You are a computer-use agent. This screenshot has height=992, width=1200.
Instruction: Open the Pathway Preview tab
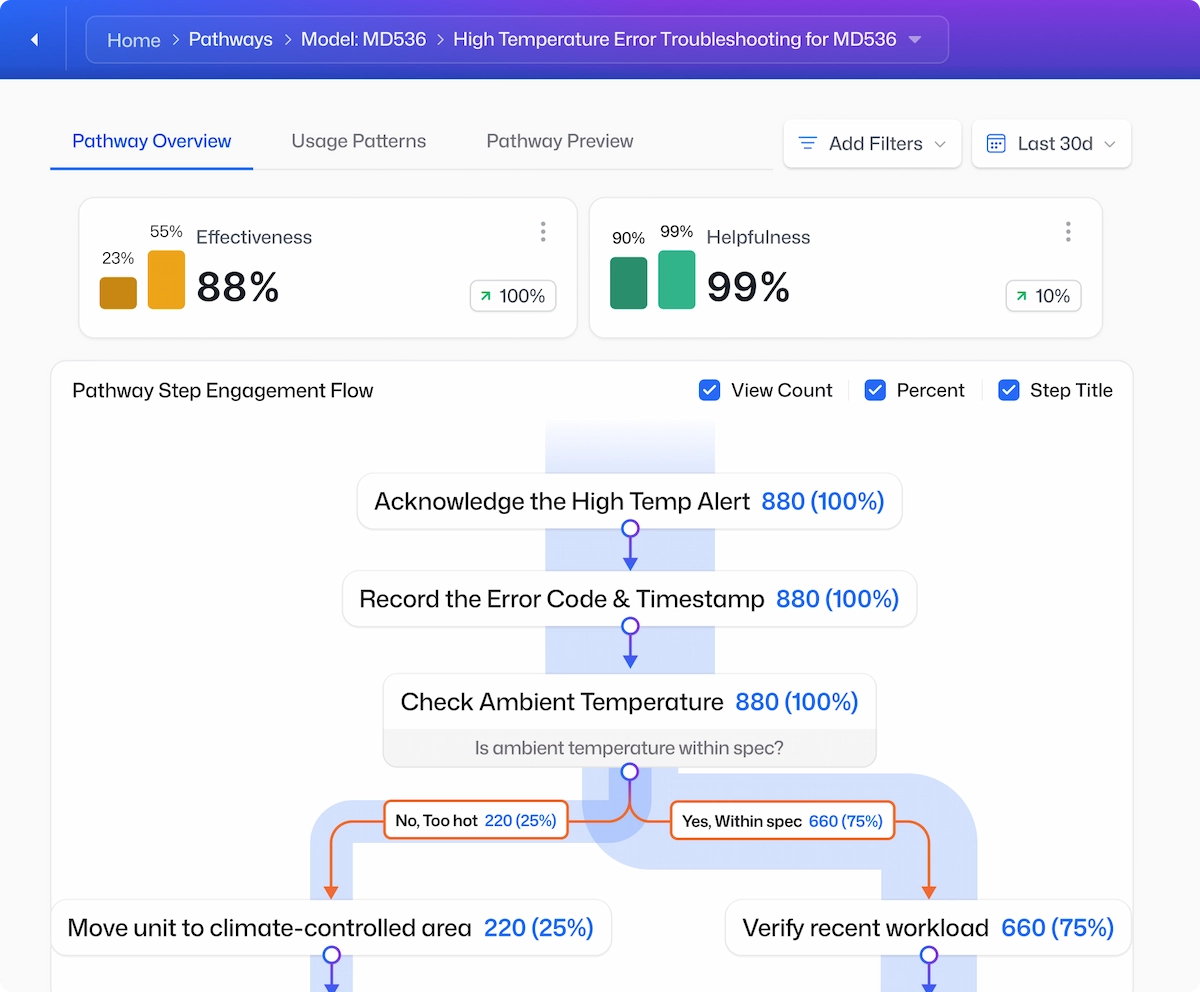point(560,141)
